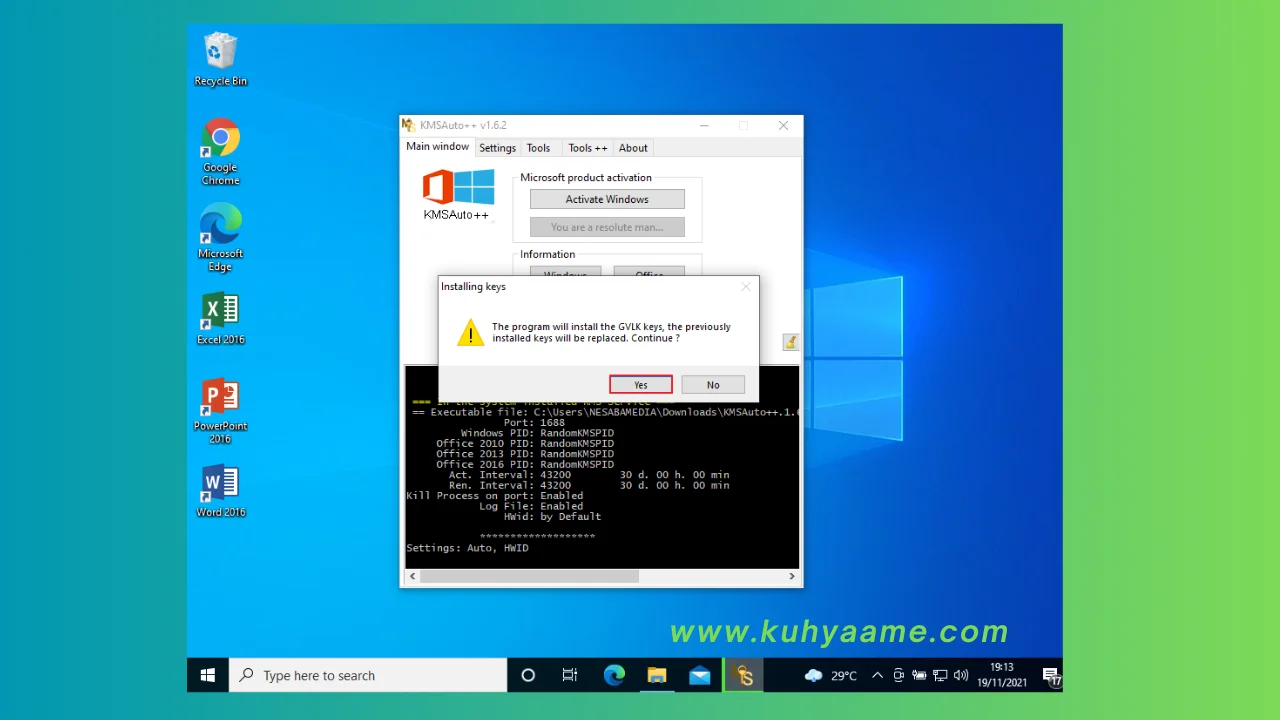Click the volume speaker tray icon
Image resolution: width=1280 pixels, height=720 pixels.
(x=961, y=675)
